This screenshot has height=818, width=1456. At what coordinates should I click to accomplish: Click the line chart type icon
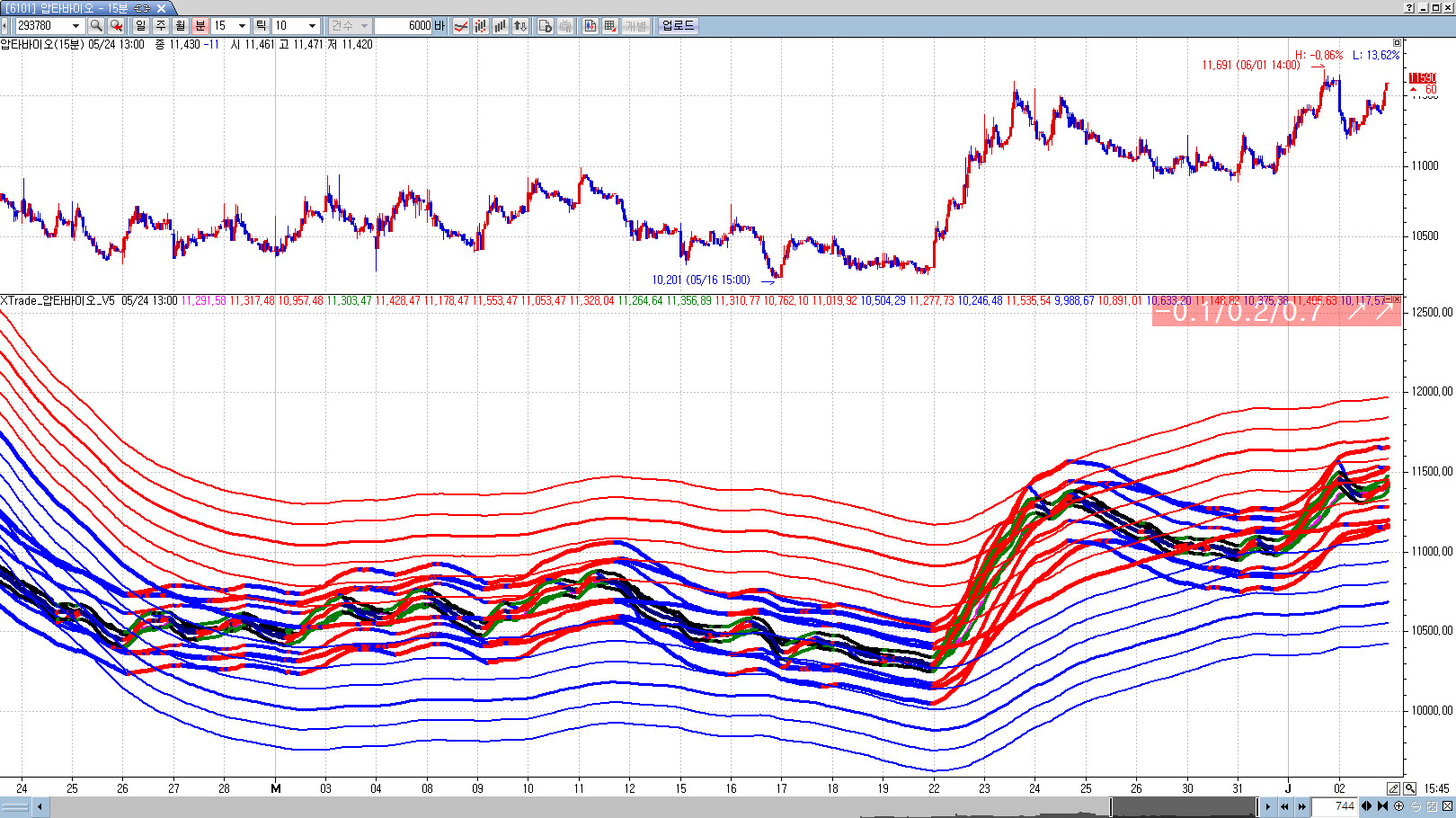tap(460, 26)
